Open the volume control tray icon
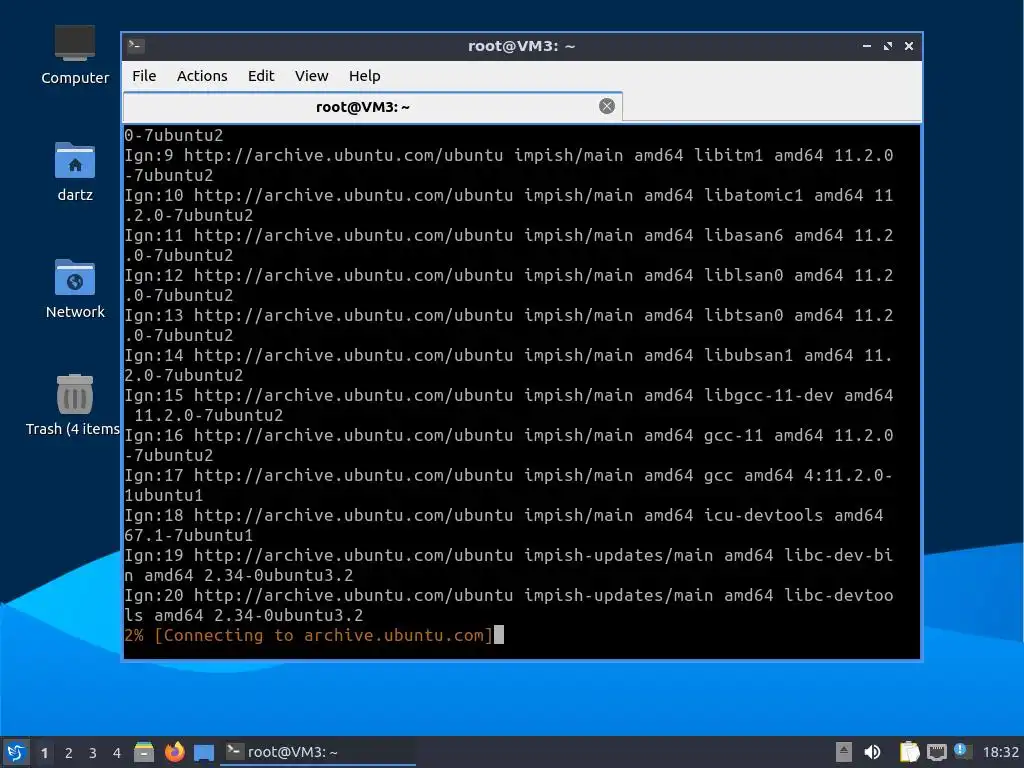This screenshot has height=768, width=1024. point(872,752)
